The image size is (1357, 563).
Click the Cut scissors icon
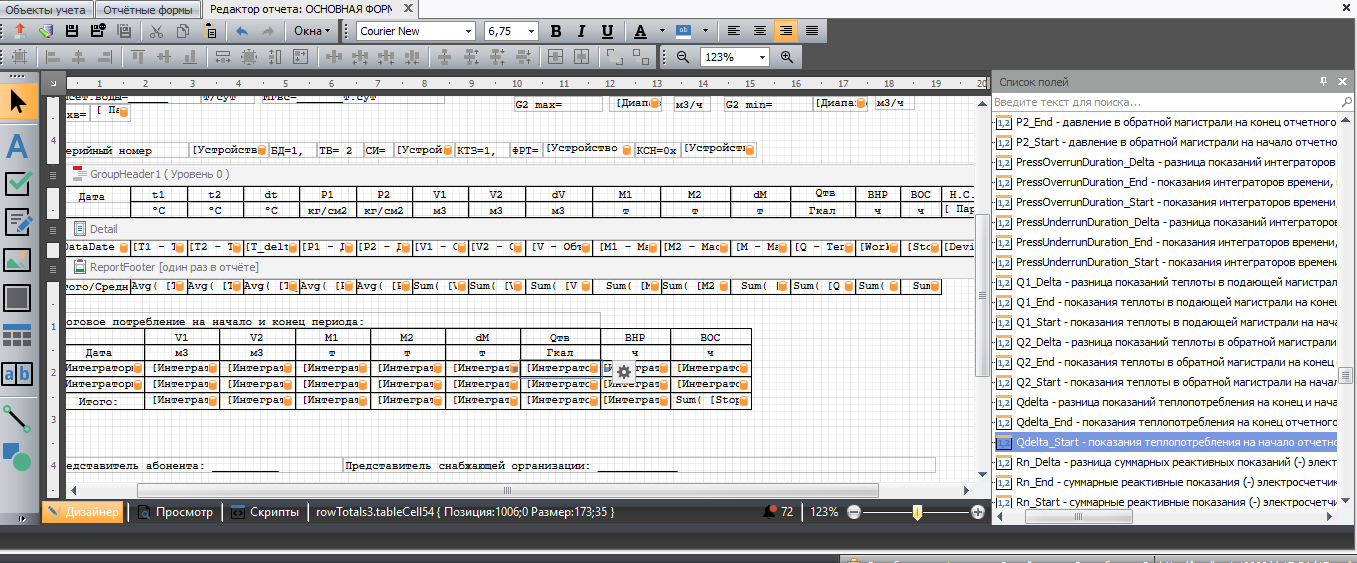point(156,31)
